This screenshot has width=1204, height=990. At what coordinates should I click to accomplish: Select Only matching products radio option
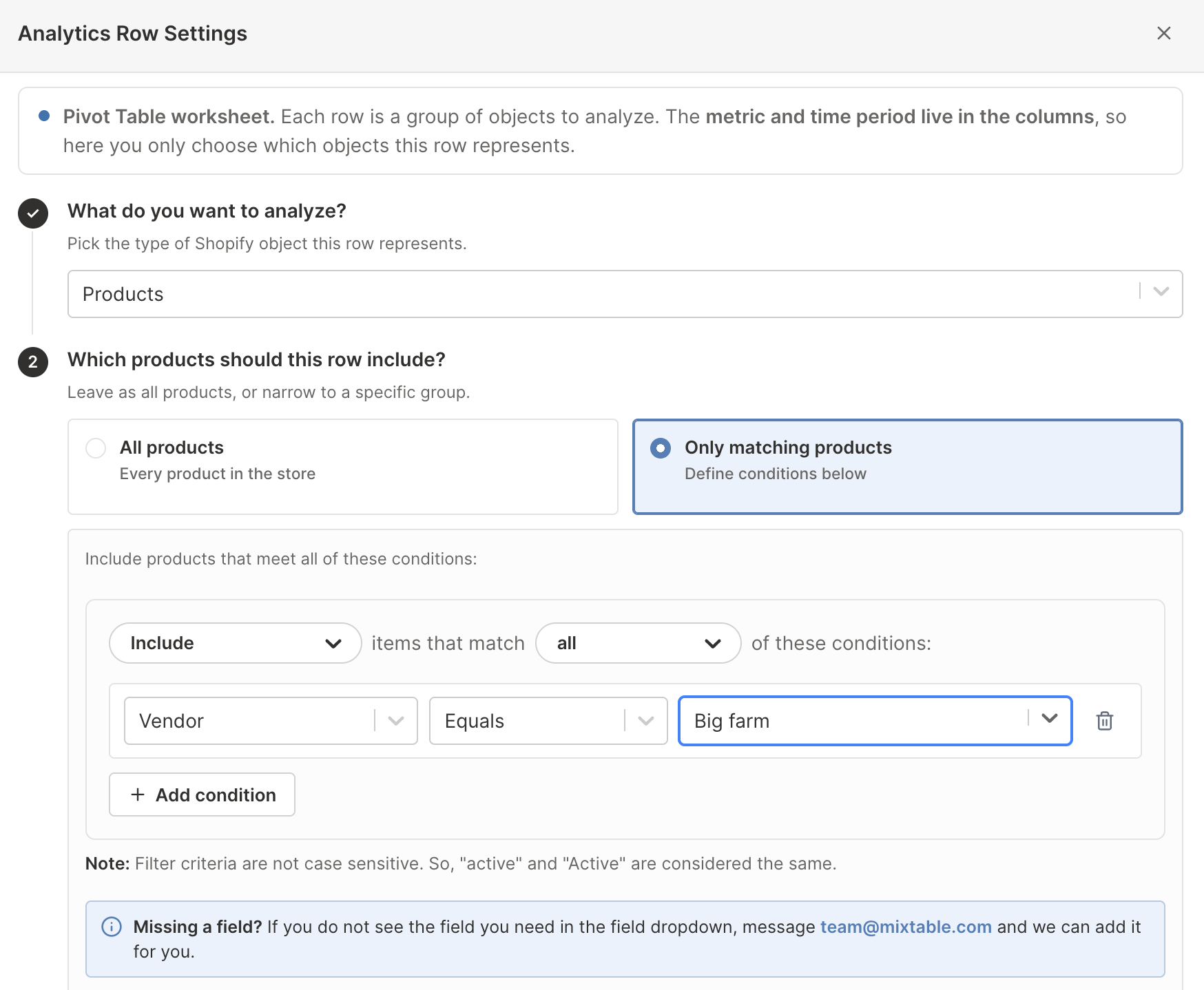pyautogui.click(x=661, y=448)
